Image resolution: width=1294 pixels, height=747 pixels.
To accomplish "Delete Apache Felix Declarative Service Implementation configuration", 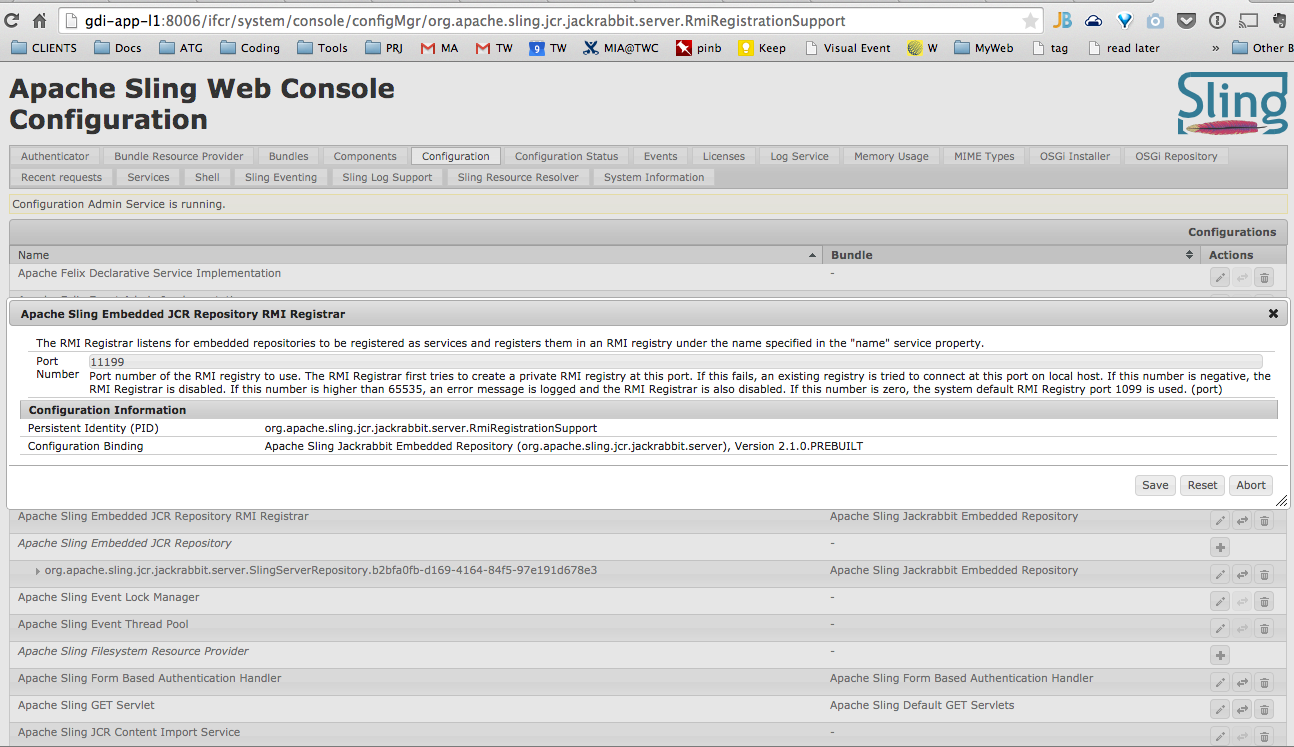I will (x=1264, y=278).
